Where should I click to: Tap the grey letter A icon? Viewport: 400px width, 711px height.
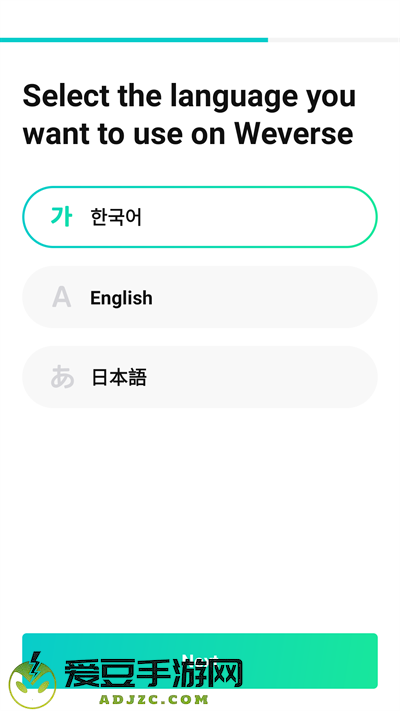click(x=61, y=297)
